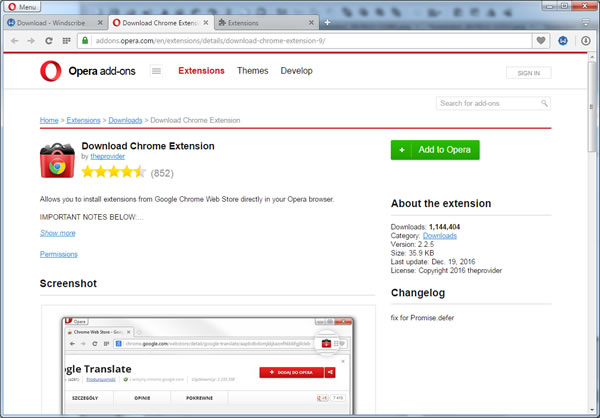Click the search magnifier icon

tap(544, 103)
